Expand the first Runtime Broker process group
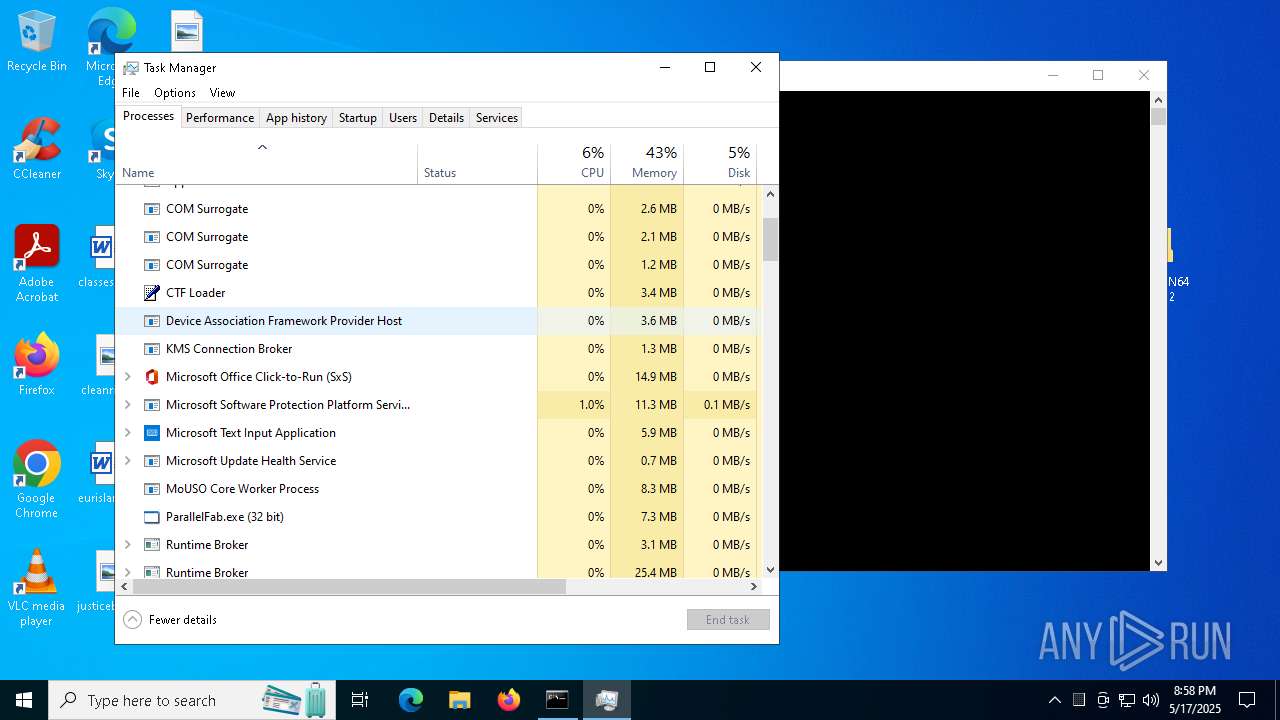Screen dimensions: 1280x720 pos(127,545)
